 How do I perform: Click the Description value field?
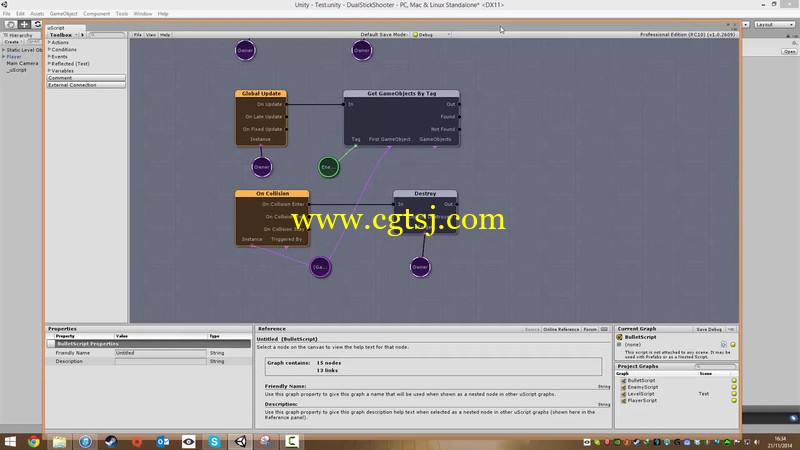click(x=161, y=361)
